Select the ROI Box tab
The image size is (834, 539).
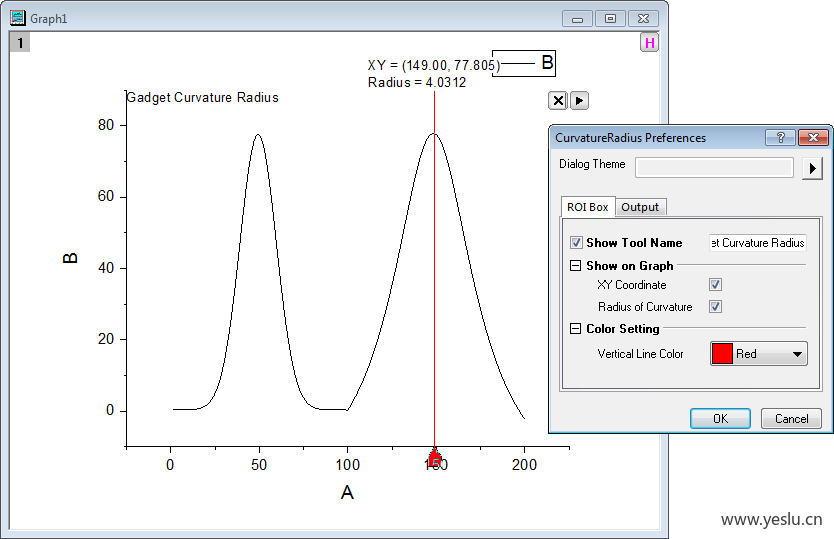tap(587, 207)
